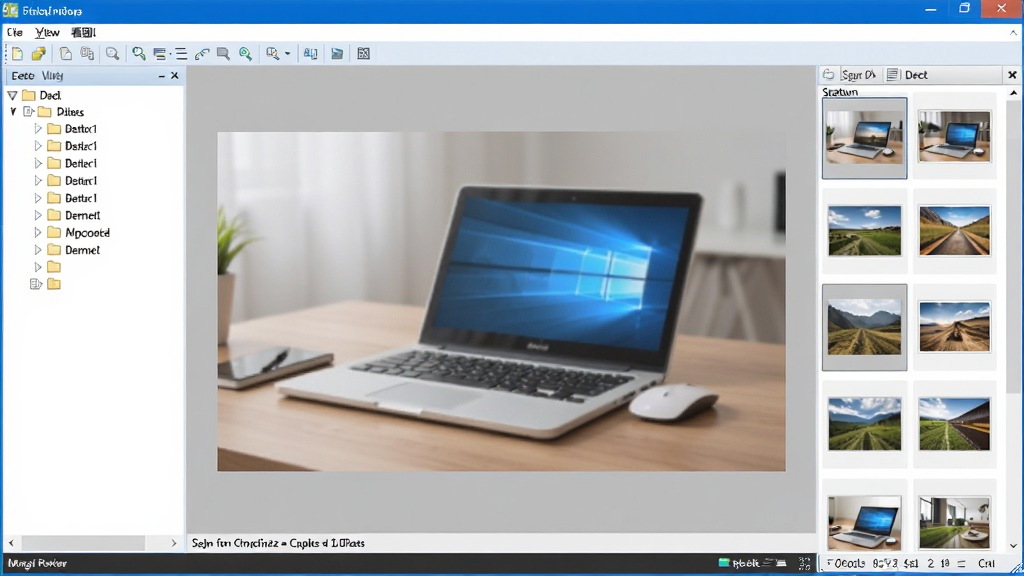Open the Cie menu

point(14,32)
